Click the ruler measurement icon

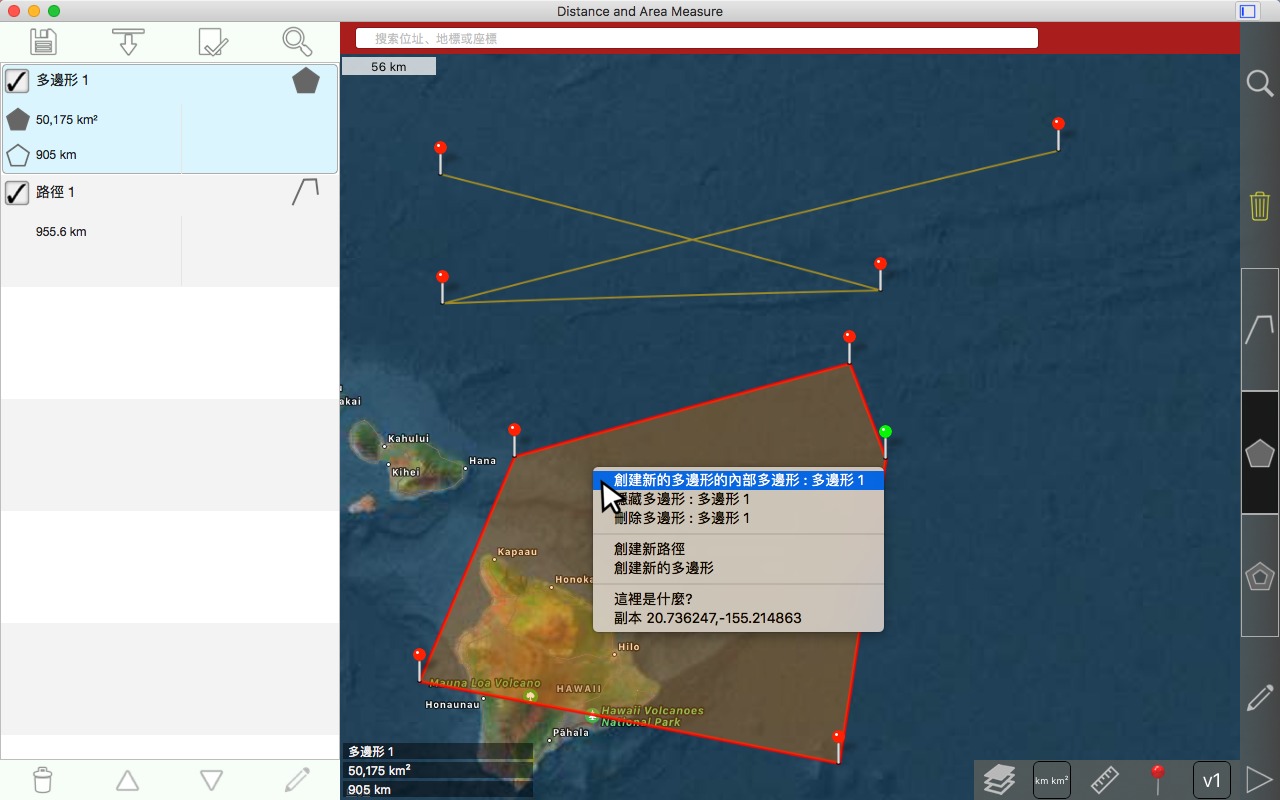pyautogui.click(x=1104, y=779)
